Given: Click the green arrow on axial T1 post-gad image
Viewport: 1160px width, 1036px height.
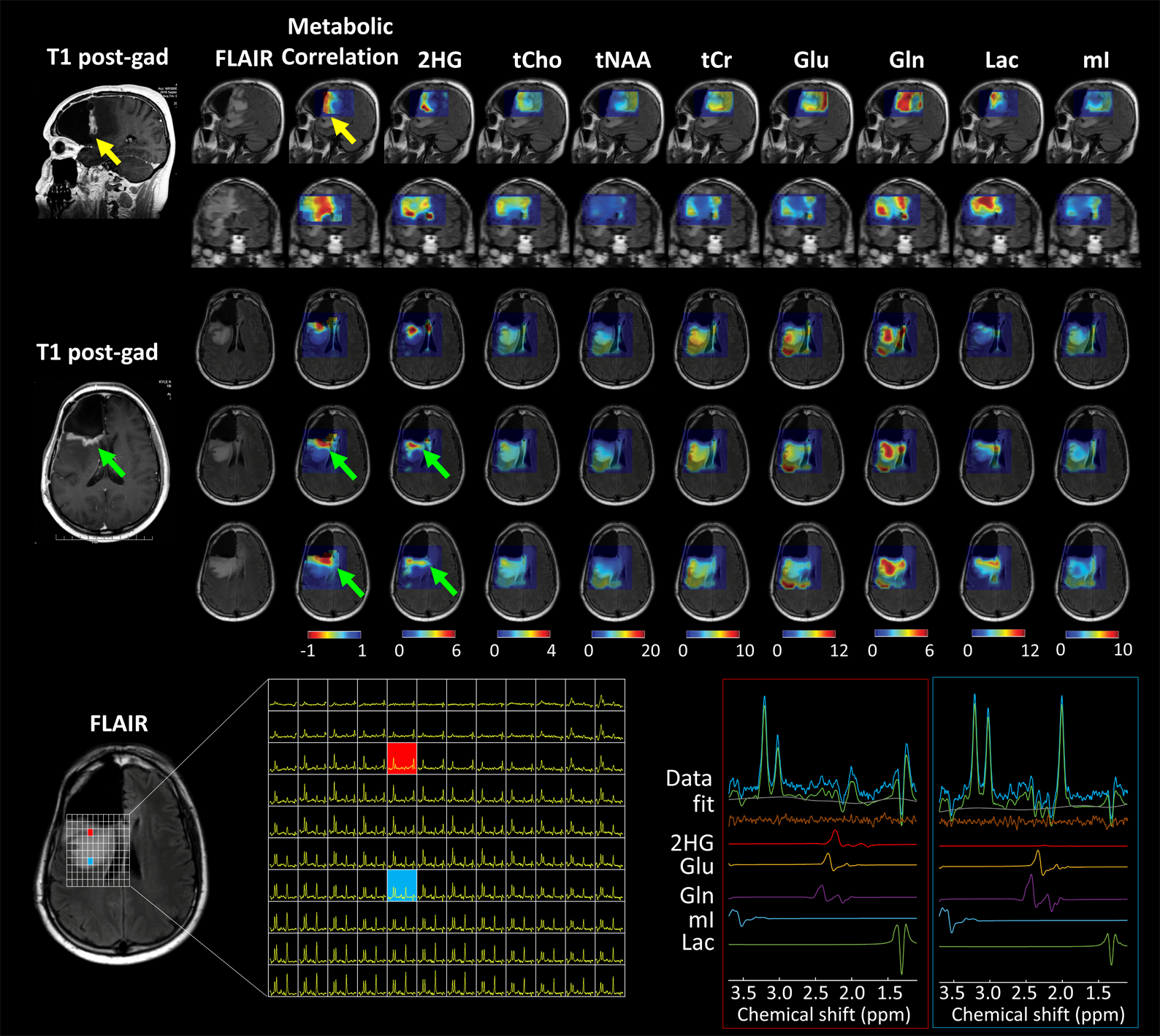Looking at the screenshot, I should (112, 462).
